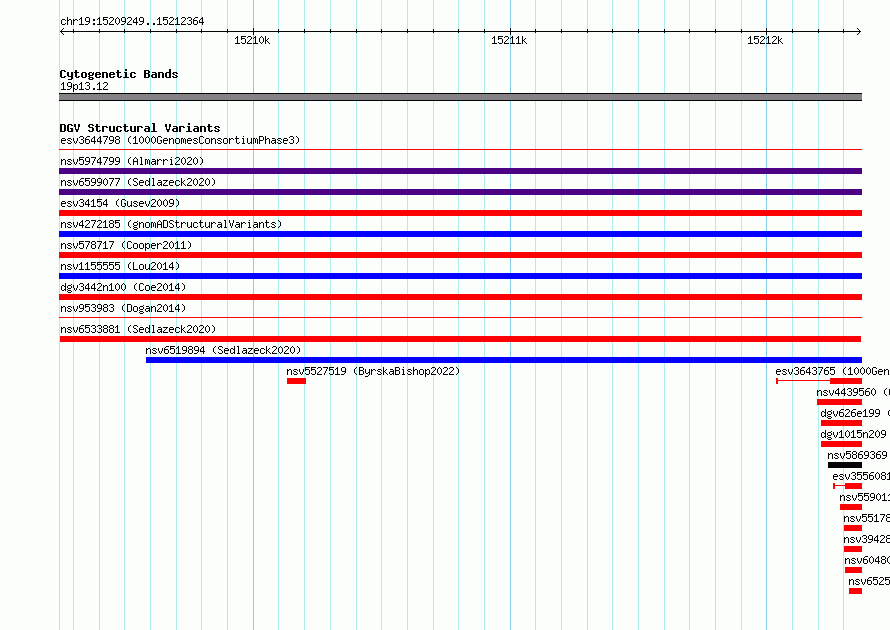This screenshot has width=890, height=630.
Task: Click the chr19:15209249..15212364 coordinate label
Action: (132, 21)
